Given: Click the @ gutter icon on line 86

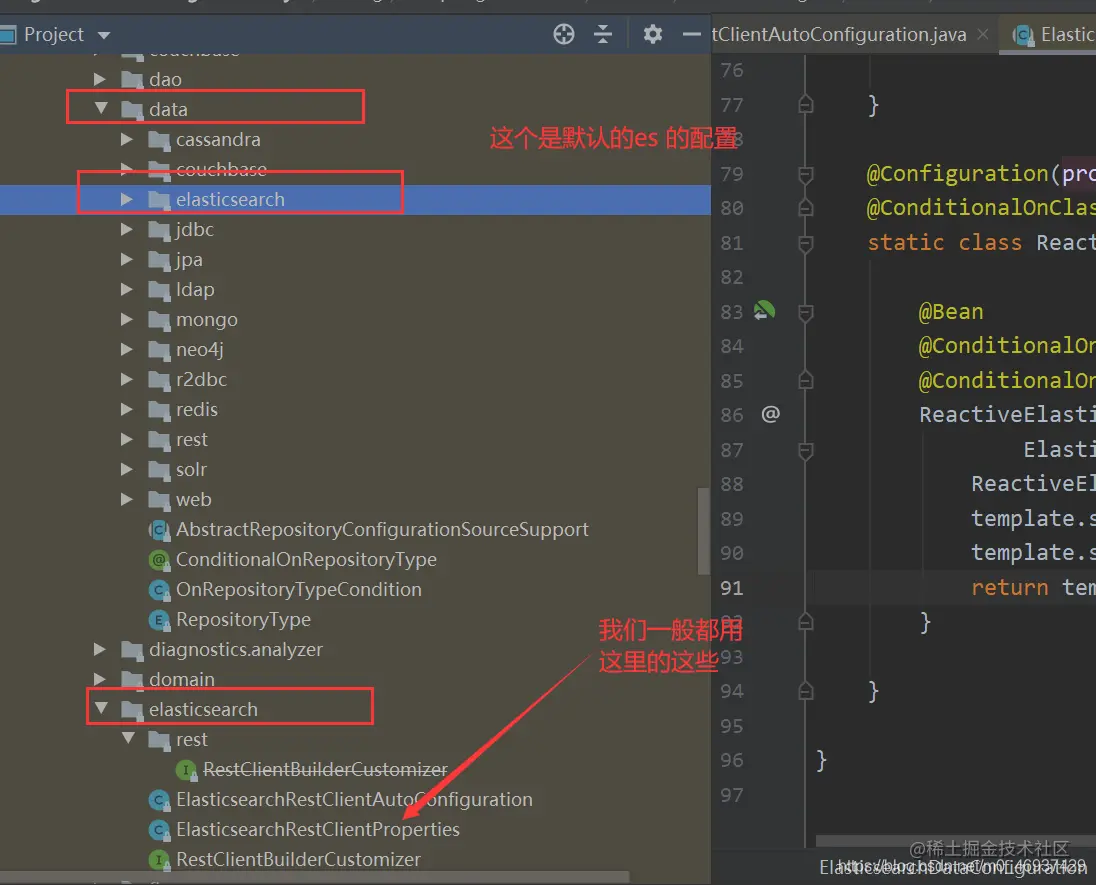Looking at the screenshot, I should [x=770, y=414].
